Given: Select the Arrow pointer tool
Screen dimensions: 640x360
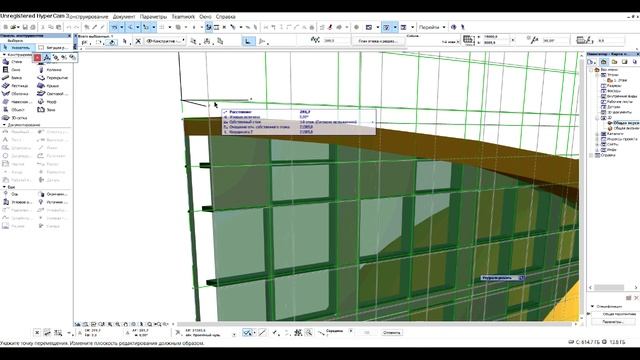Looking at the screenshot, I should (x=18, y=48).
